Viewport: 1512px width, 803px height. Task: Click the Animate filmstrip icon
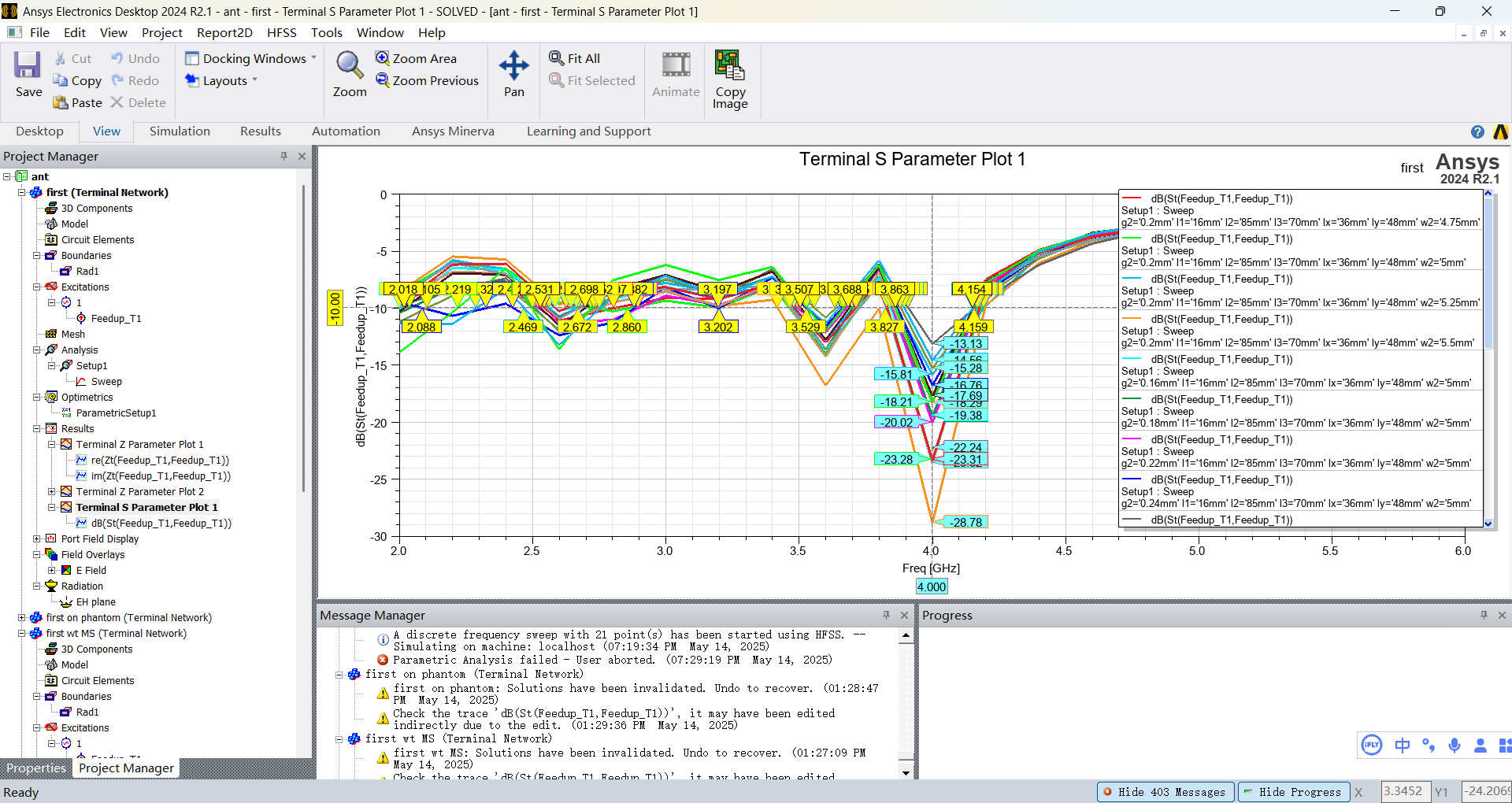676,65
